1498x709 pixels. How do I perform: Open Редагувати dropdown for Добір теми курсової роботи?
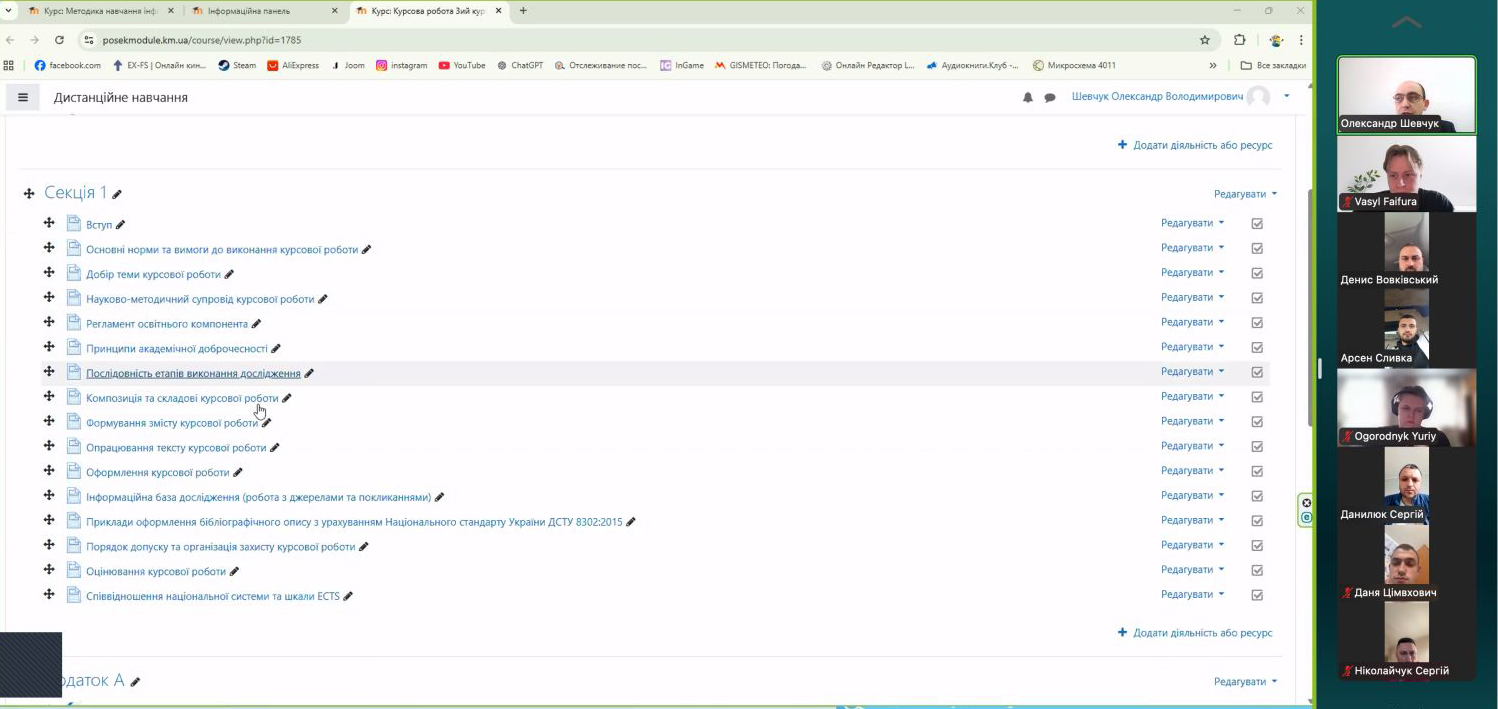tap(1192, 272)
